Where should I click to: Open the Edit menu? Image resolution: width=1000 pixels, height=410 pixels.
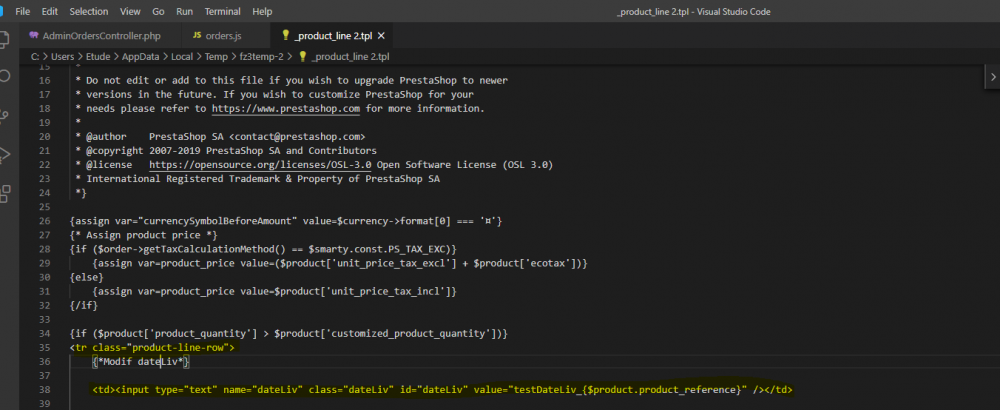tap(49, 11)
